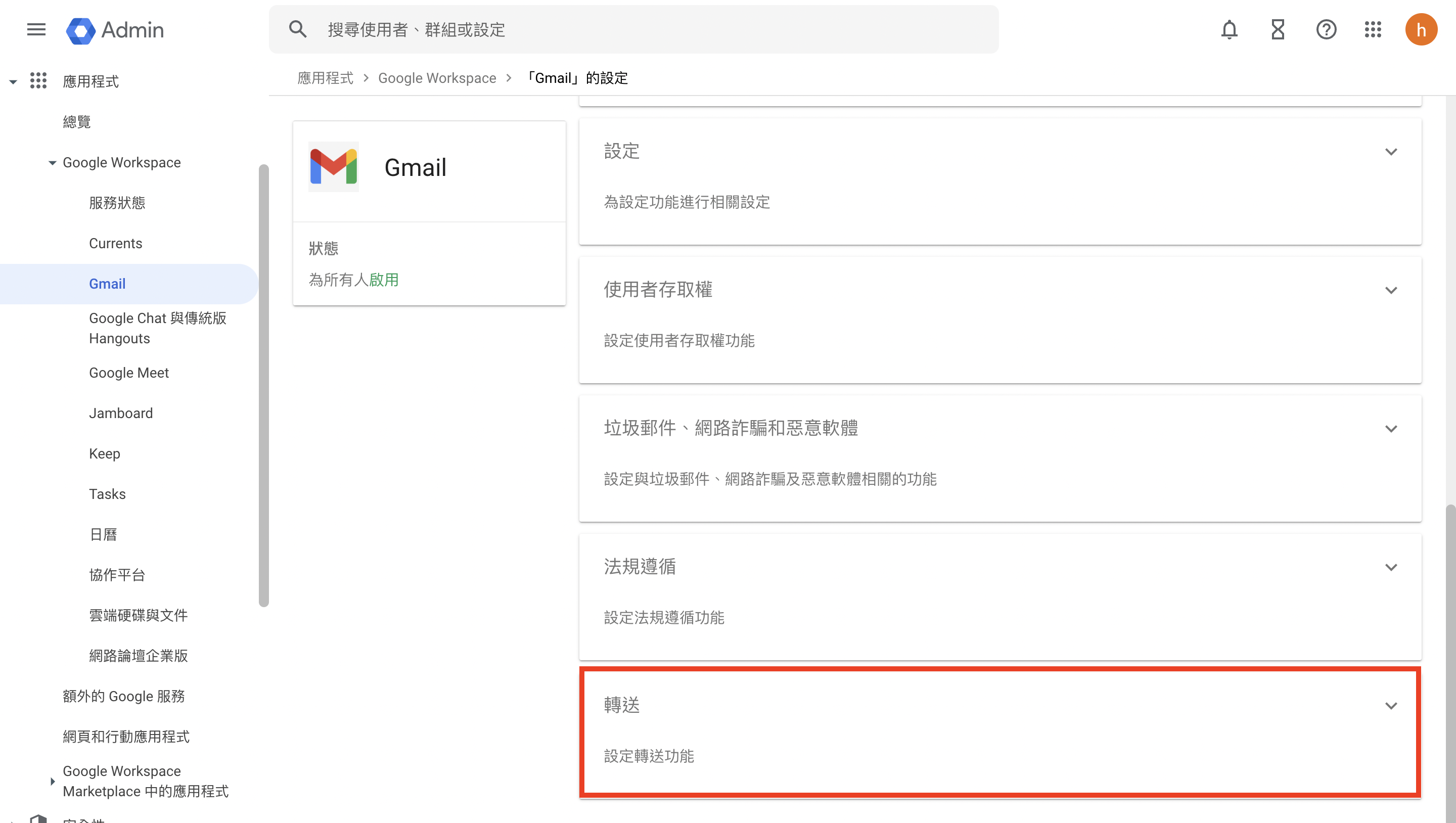Open Google Chat 與傳統版 Hangouts
The height and width of the screenshot is (823, 1456).
pos(158,328)
